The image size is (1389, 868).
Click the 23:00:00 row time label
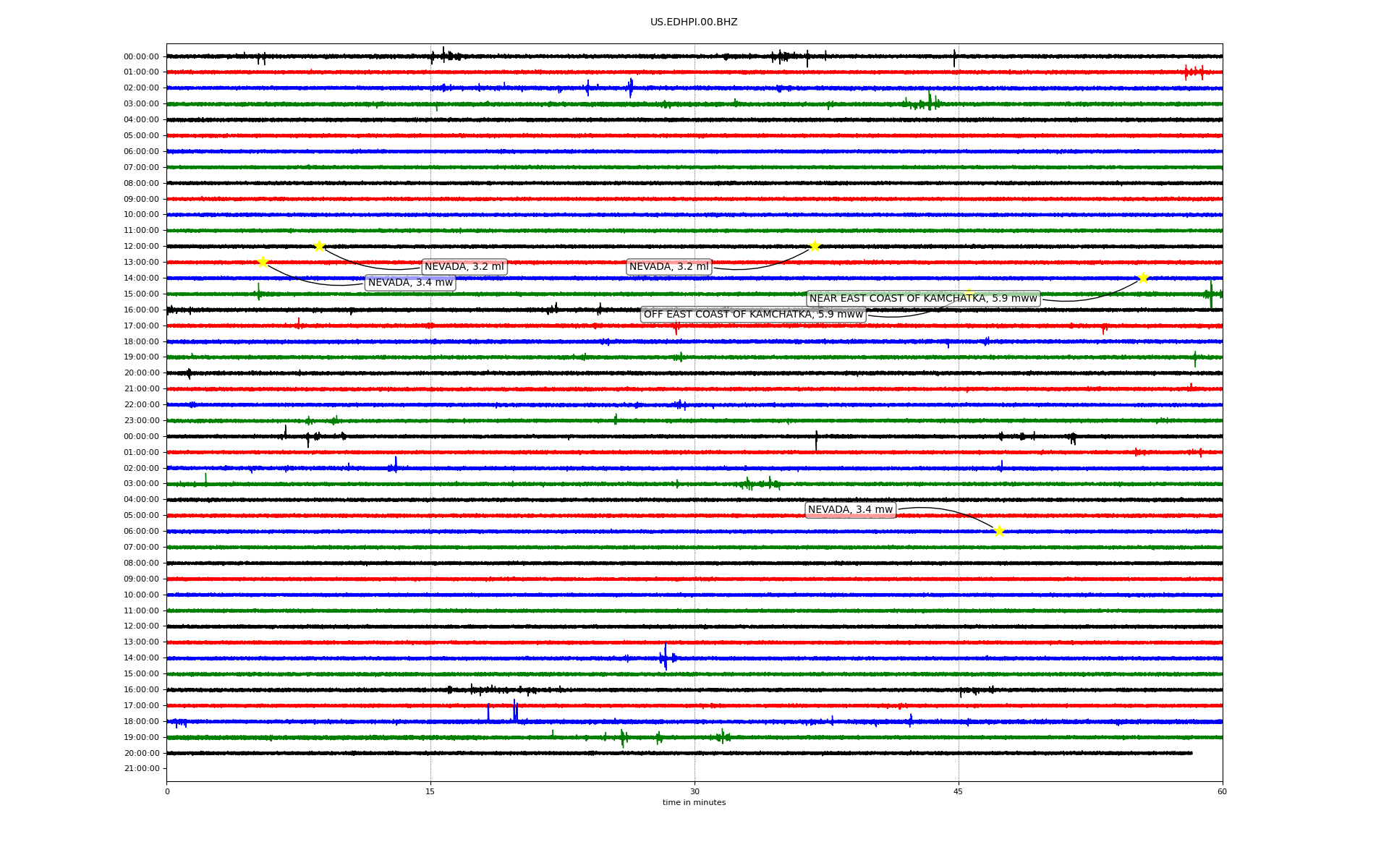click(141, 421)
